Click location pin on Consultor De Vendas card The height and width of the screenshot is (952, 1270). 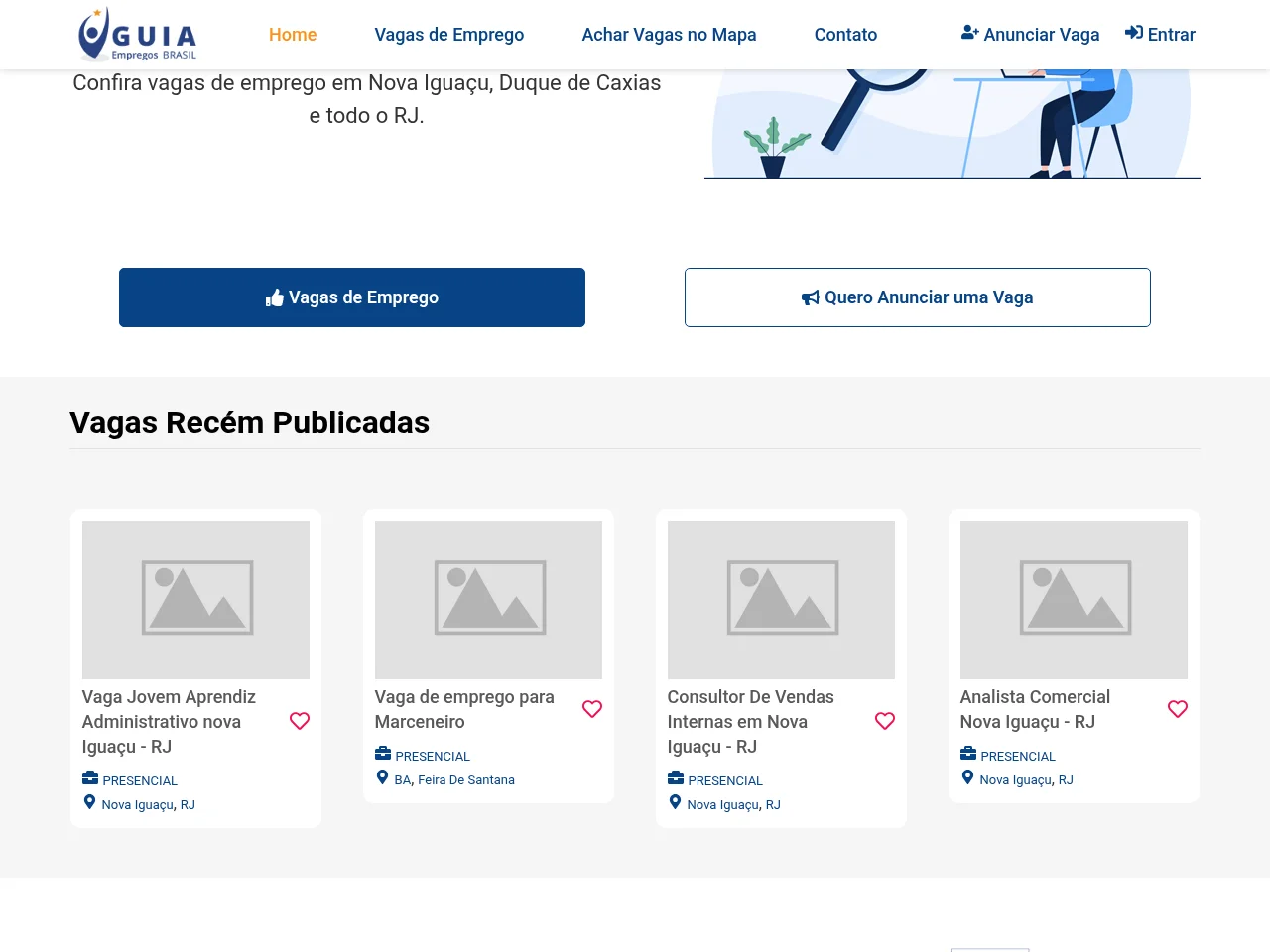click(x=675, y=802)
